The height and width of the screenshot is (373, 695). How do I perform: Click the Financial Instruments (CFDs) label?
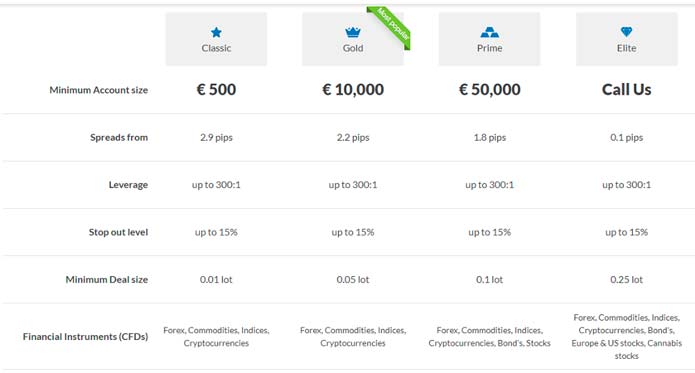point(85,337)
